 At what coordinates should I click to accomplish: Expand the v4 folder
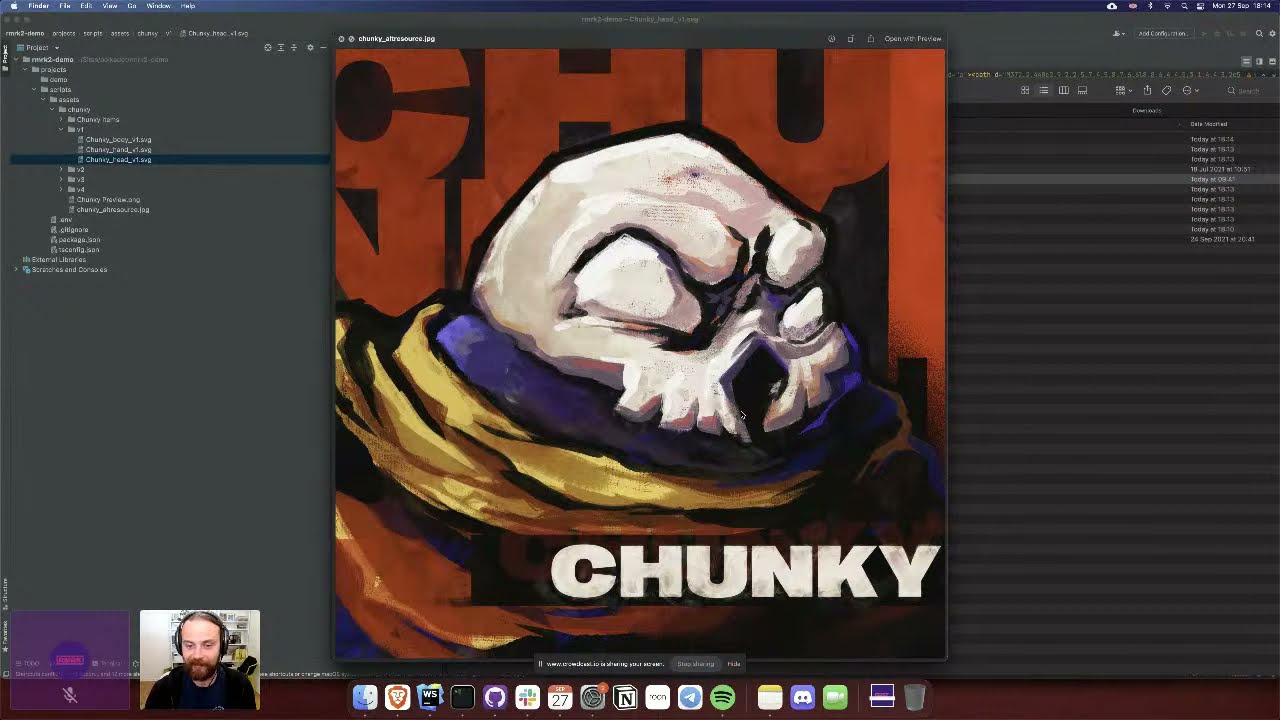tap(61, 189)
